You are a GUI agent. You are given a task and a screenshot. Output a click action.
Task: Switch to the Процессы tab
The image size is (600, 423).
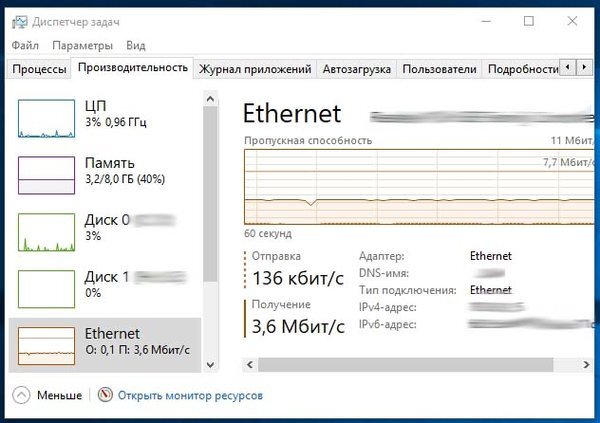39,69
